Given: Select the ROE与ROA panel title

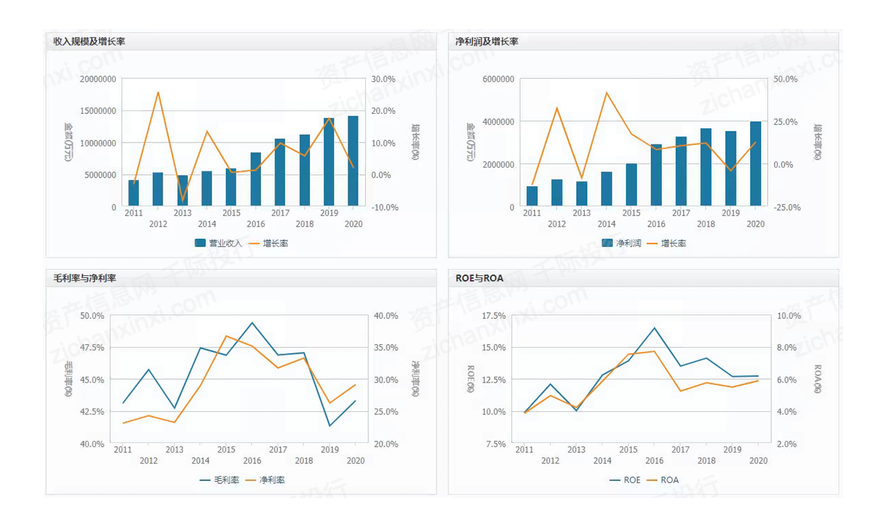Looking at the screenshot, I should (x=479, y=278).
